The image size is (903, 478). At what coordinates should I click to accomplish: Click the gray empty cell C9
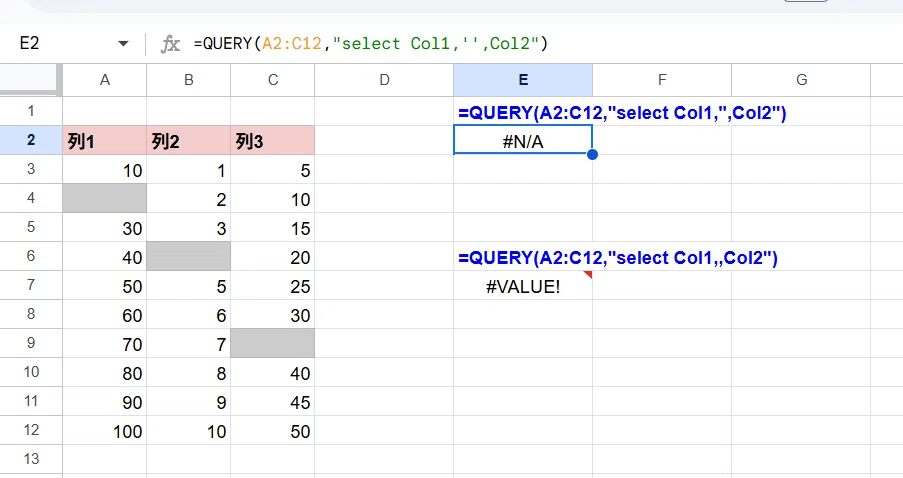click(273, 343)
